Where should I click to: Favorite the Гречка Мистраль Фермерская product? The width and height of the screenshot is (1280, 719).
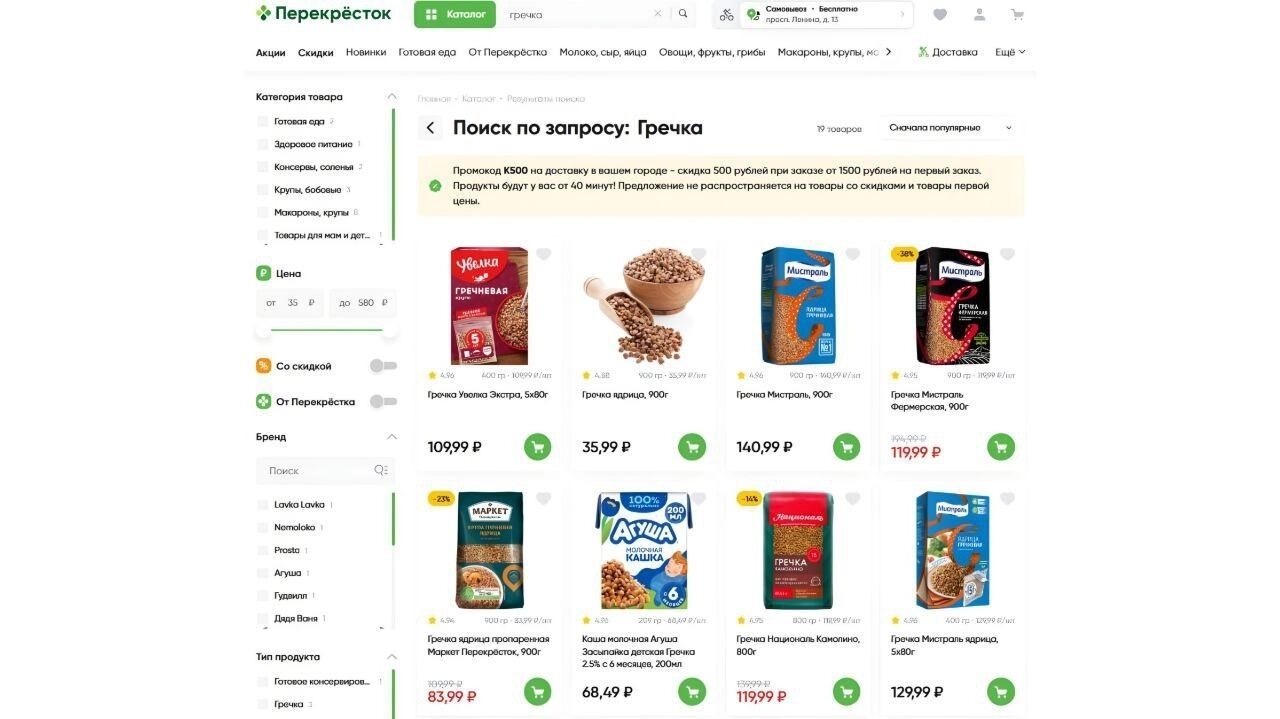click(1007, 254)
